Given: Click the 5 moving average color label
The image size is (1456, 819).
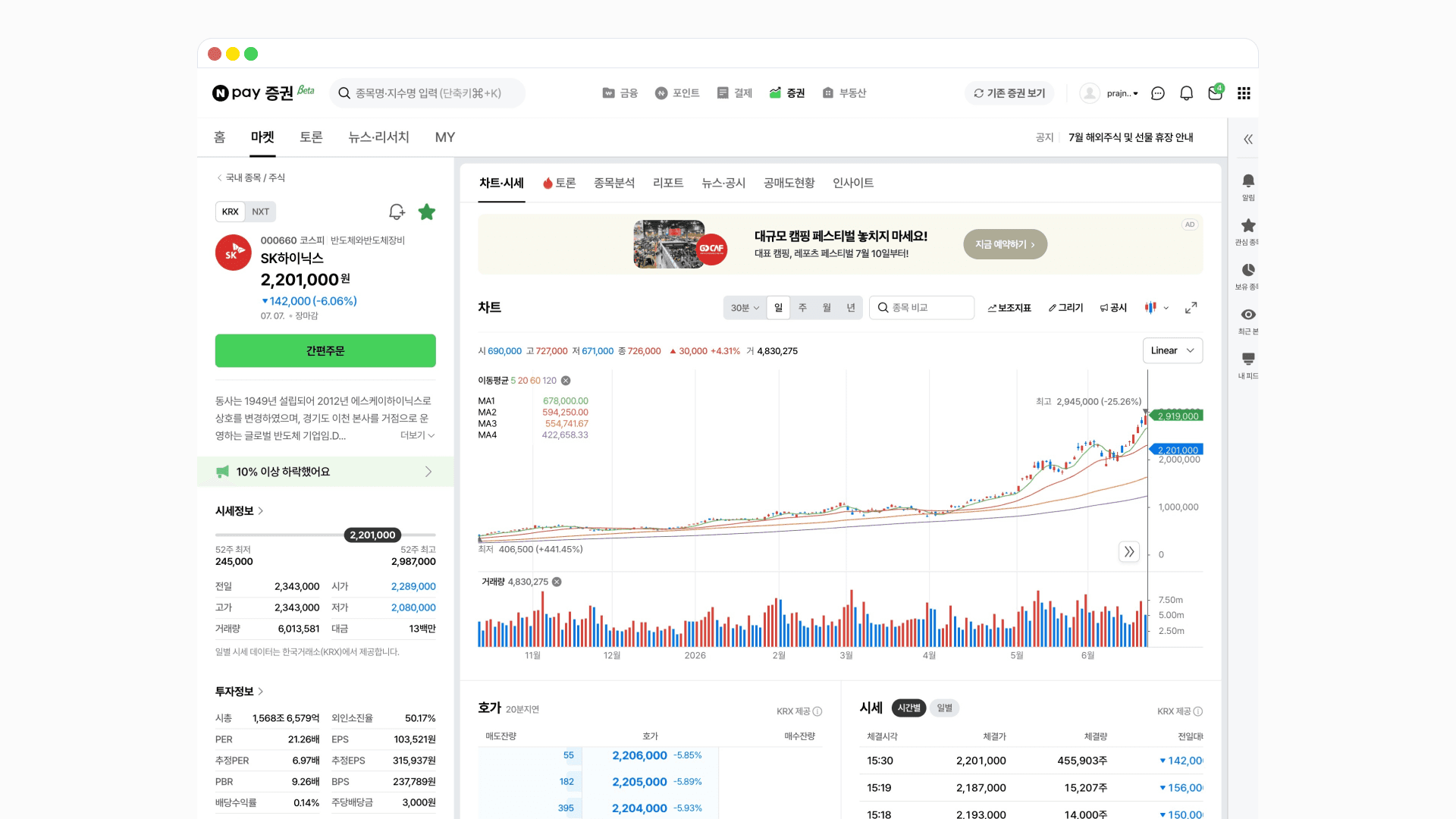Looking at the screenshot, I should pos(513,381).
